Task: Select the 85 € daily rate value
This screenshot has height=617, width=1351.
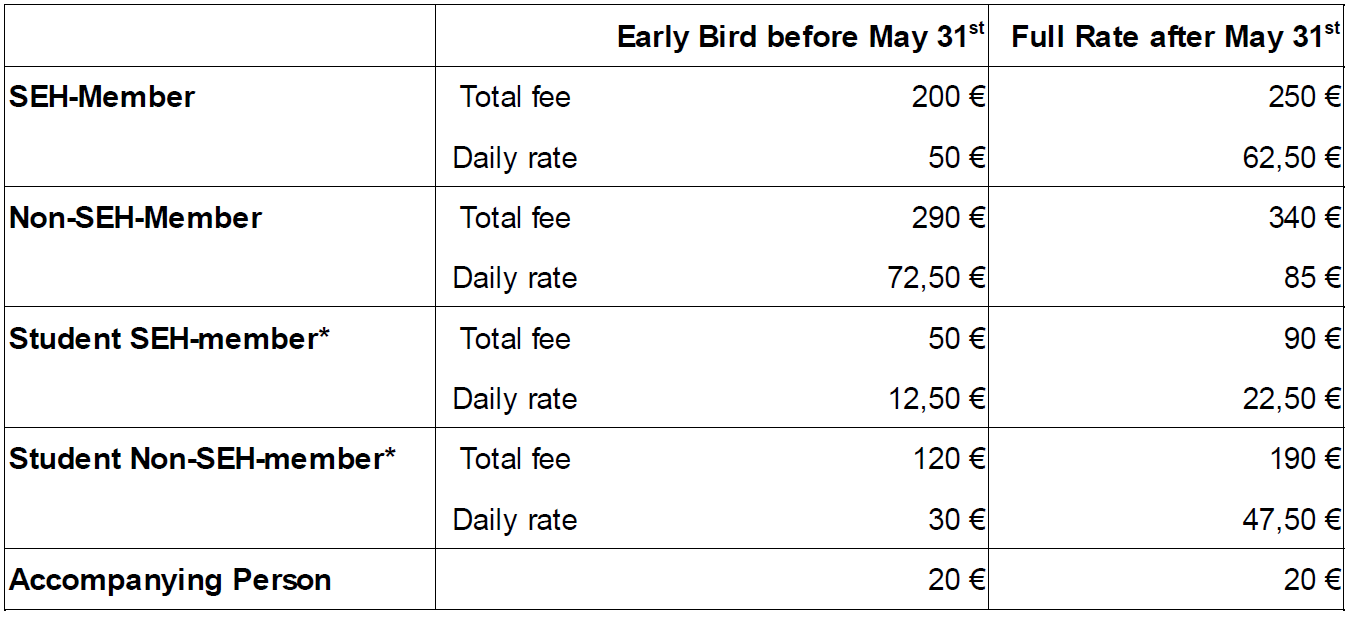Action: pyautogui.click(x=1313, y=278)
